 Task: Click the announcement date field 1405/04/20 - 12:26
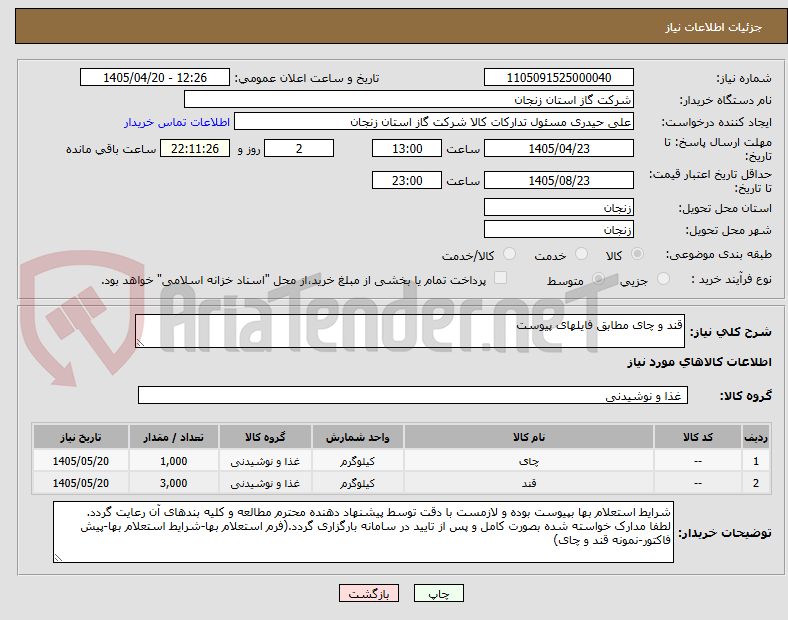[155, 77]
